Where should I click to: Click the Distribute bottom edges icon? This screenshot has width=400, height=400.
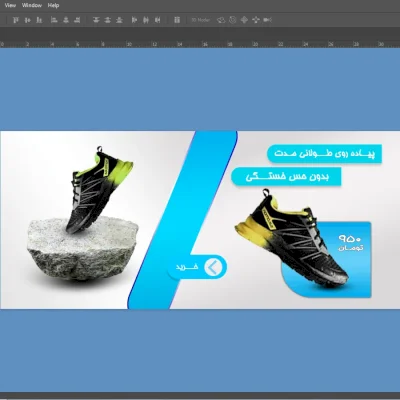point(119,20)
